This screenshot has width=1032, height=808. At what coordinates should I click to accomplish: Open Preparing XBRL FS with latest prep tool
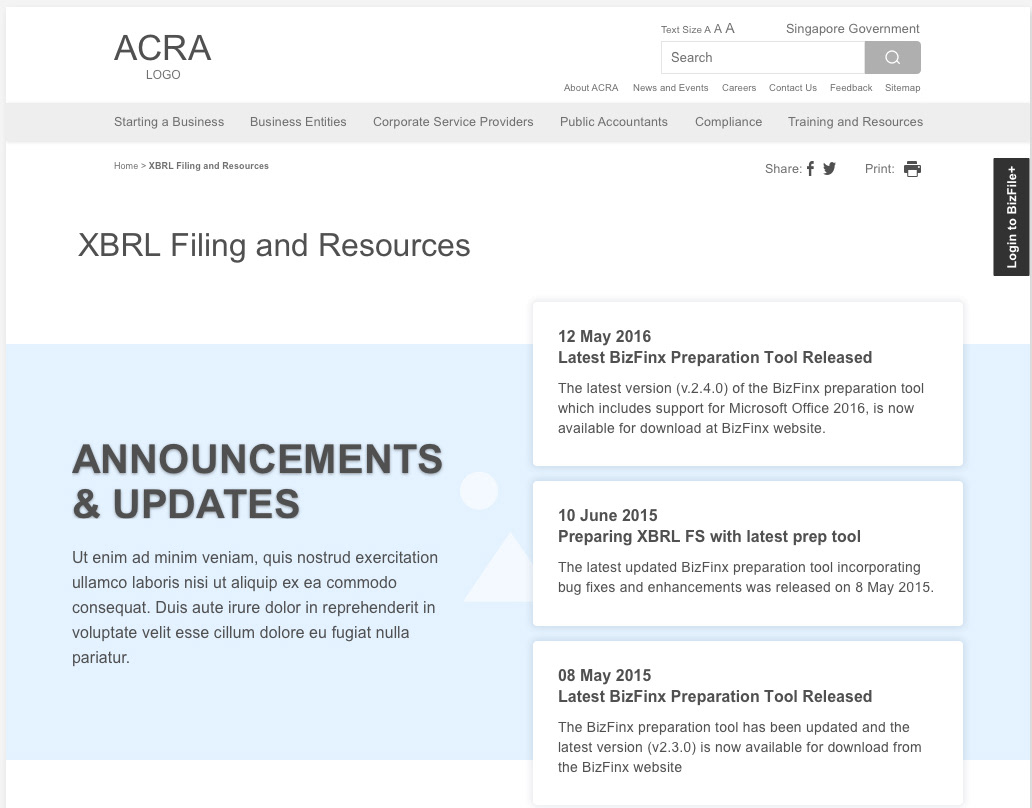[x=710, y=536]
